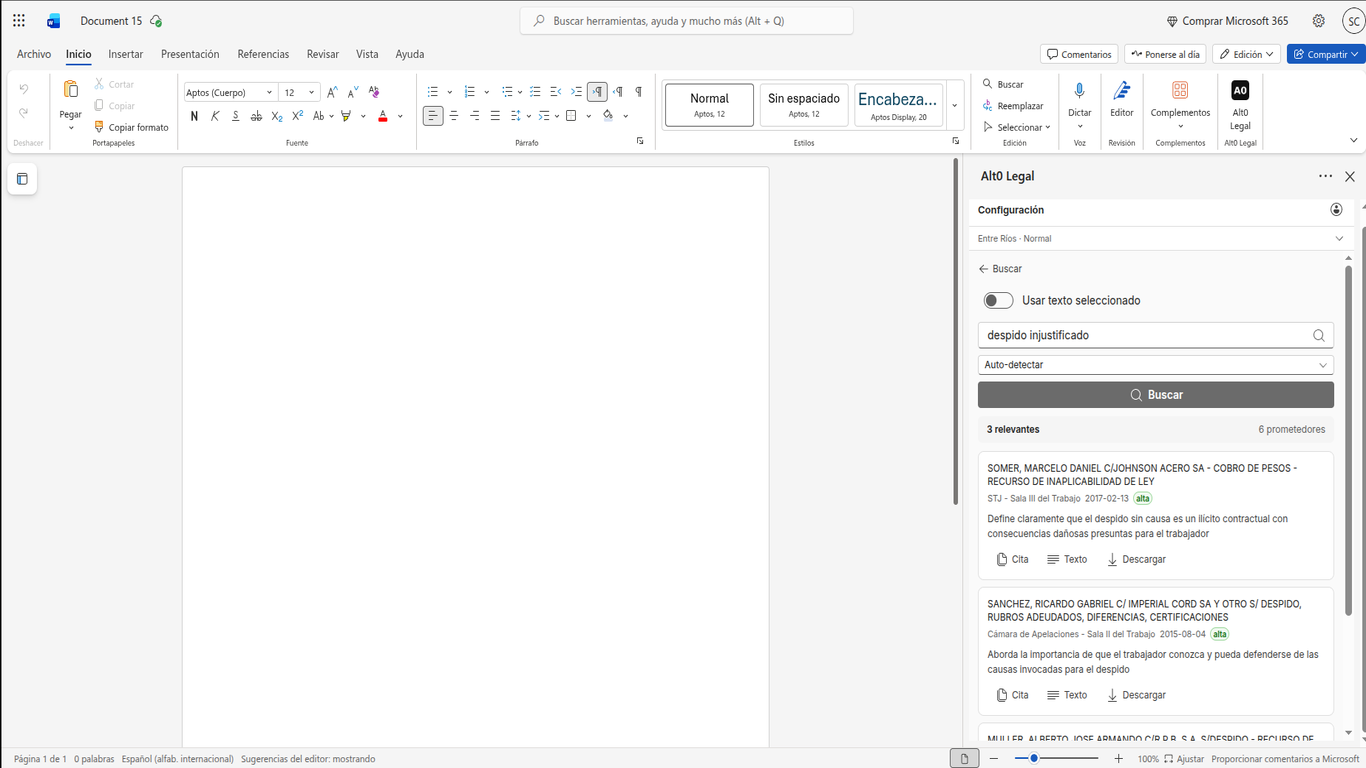Open the Auto-detectar dropdown in Alt0 panel
1366x768 pixels.
1156,364
